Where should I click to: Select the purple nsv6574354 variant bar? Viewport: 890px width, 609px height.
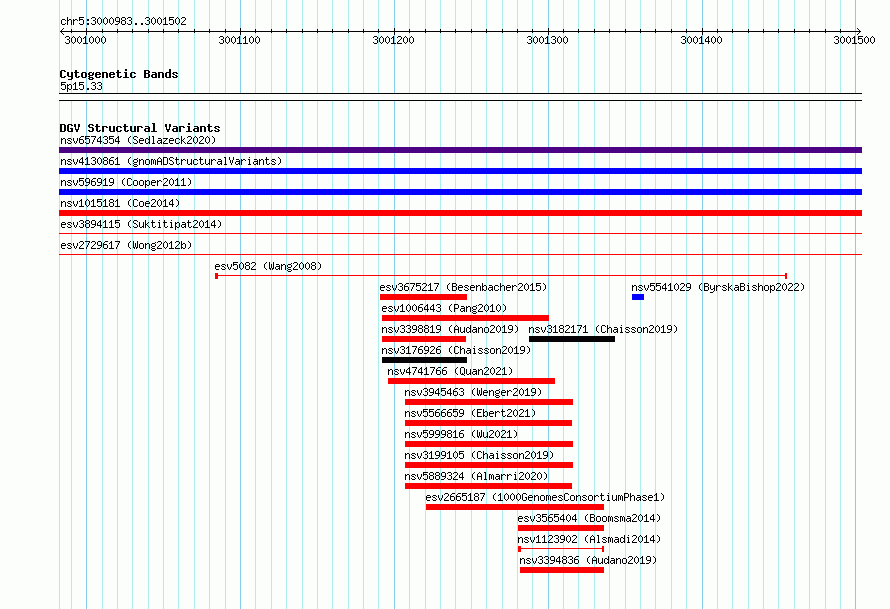coord(460,150)
